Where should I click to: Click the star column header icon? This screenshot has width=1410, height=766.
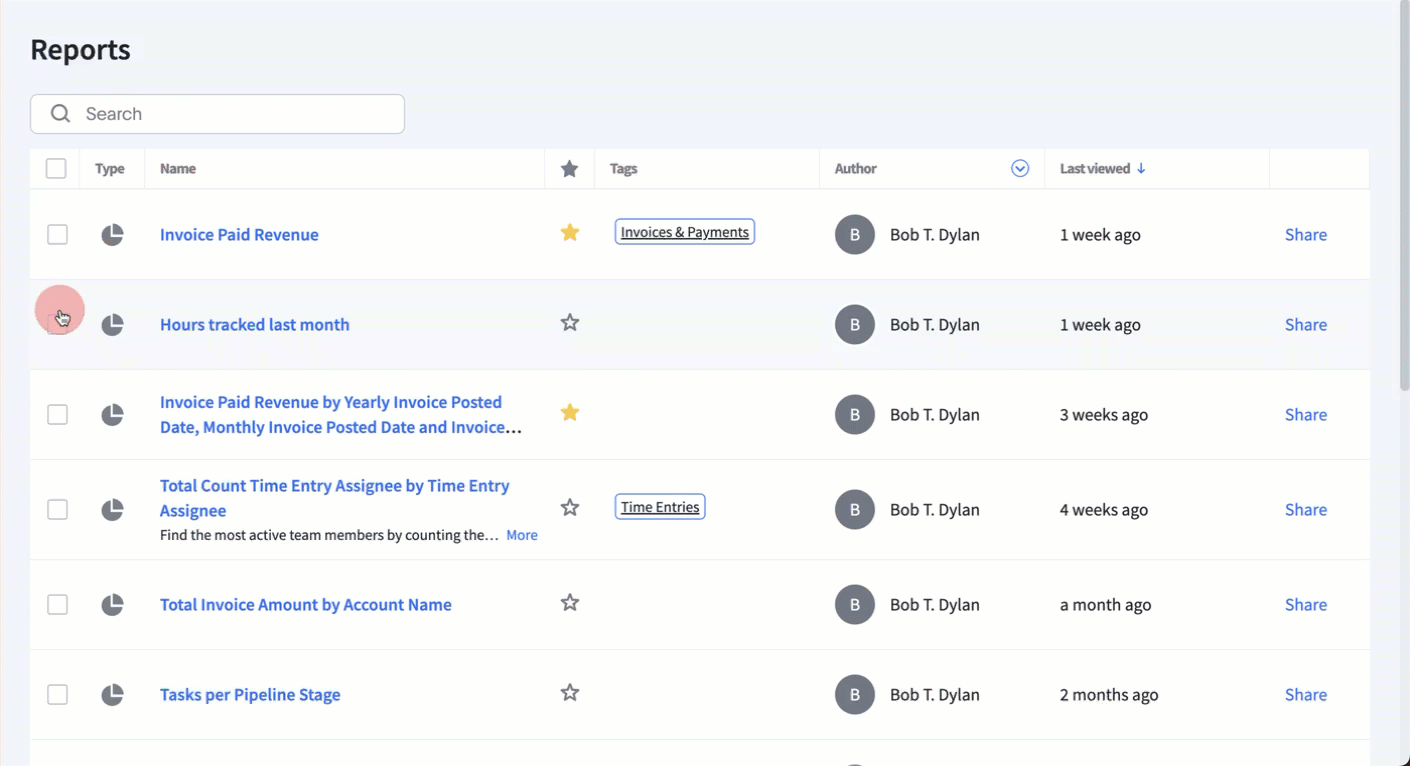[570, 169]
